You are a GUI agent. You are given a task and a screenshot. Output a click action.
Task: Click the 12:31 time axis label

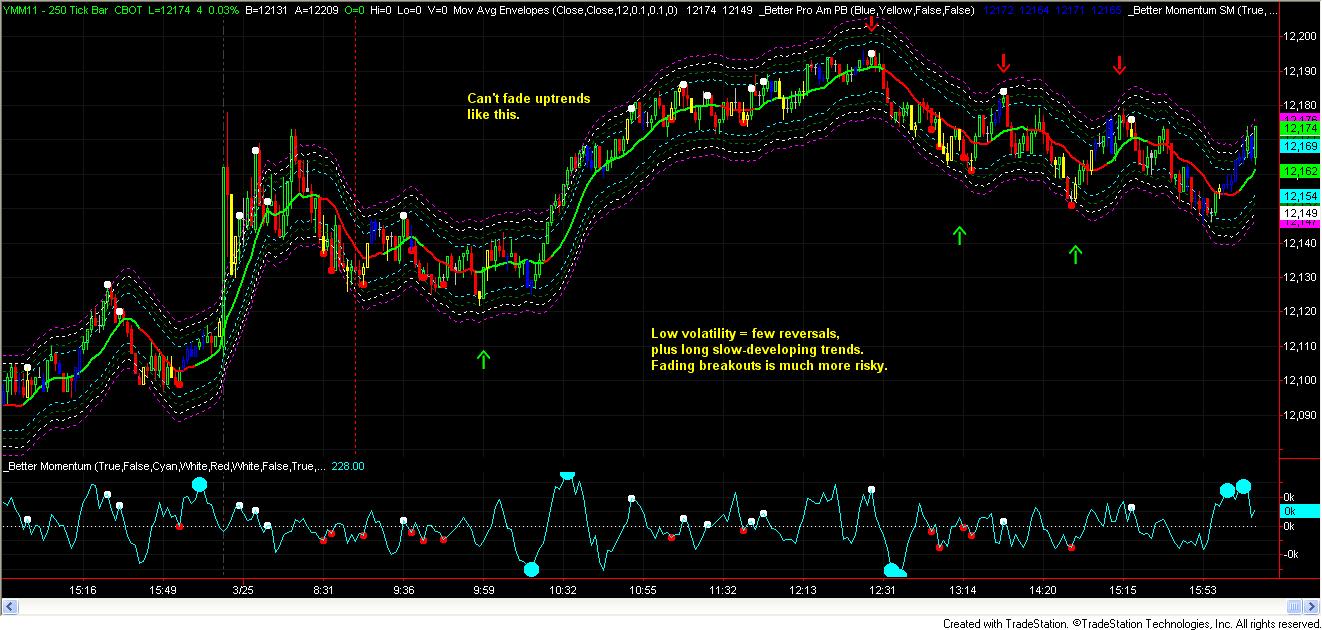pyautogui.click(x=883, y=591)
